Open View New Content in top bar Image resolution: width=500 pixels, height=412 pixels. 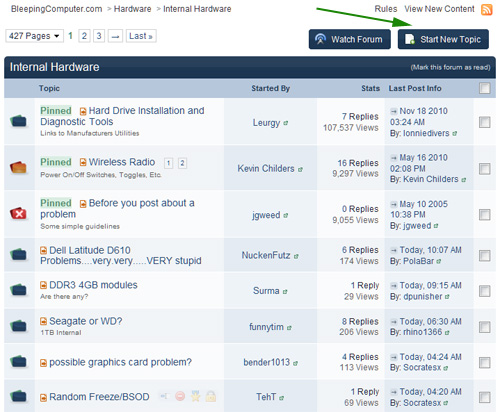tap(439, 9)
